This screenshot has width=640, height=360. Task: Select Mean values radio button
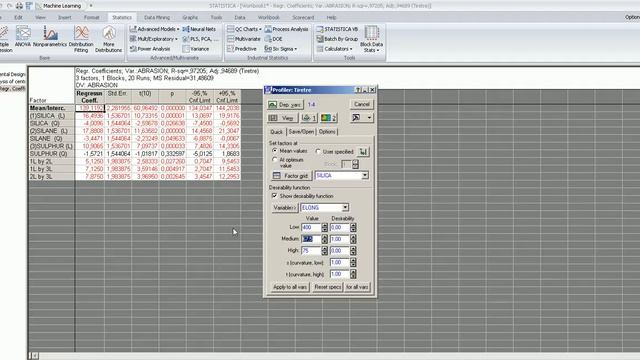click(275, 151)
